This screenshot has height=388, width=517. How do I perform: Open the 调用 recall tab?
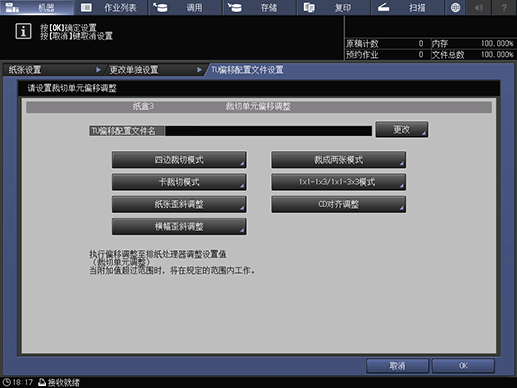185,7
